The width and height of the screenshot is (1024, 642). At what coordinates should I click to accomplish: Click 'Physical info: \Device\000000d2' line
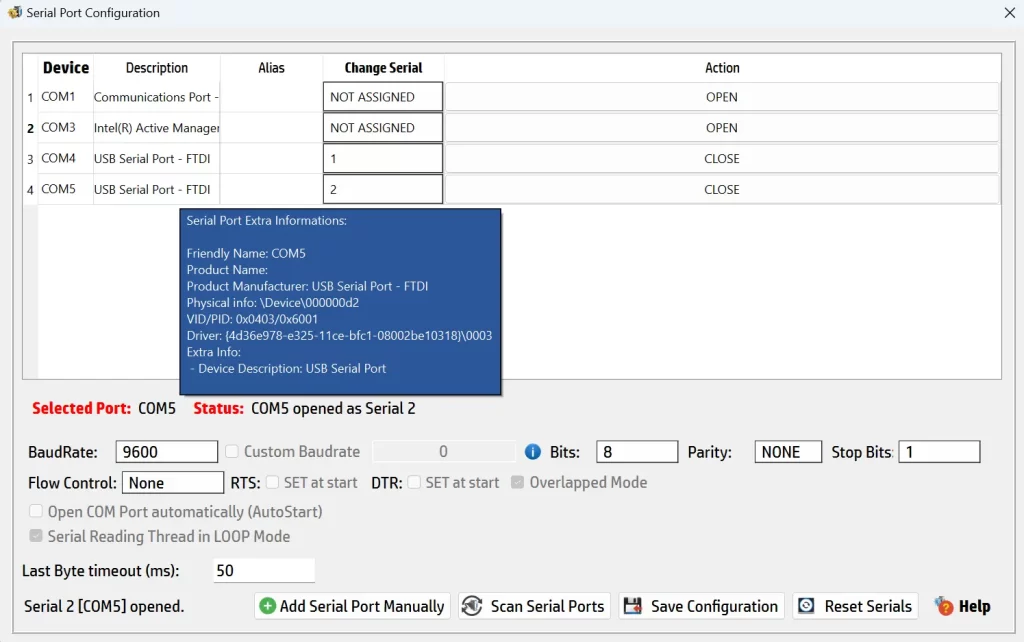point(272,302)
